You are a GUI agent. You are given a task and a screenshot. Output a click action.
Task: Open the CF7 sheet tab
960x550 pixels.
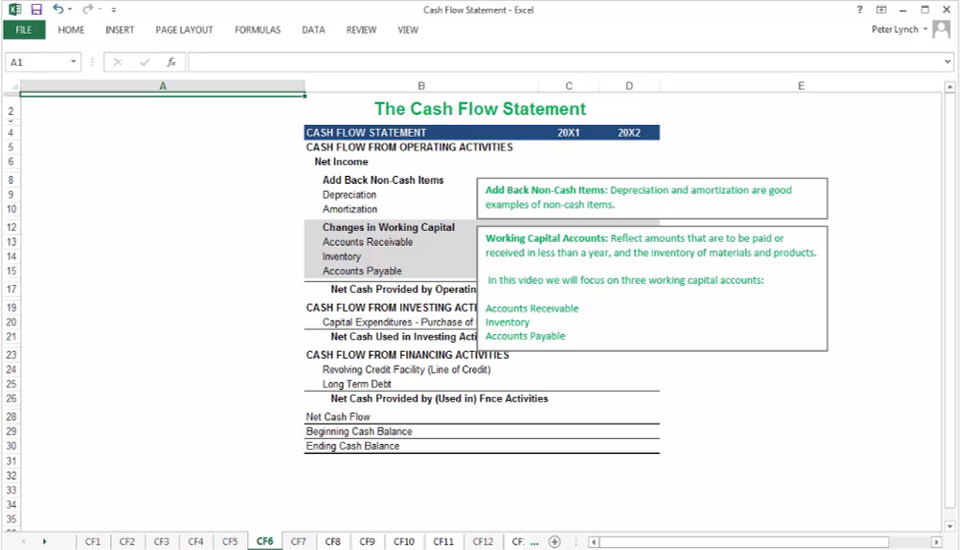299,541
